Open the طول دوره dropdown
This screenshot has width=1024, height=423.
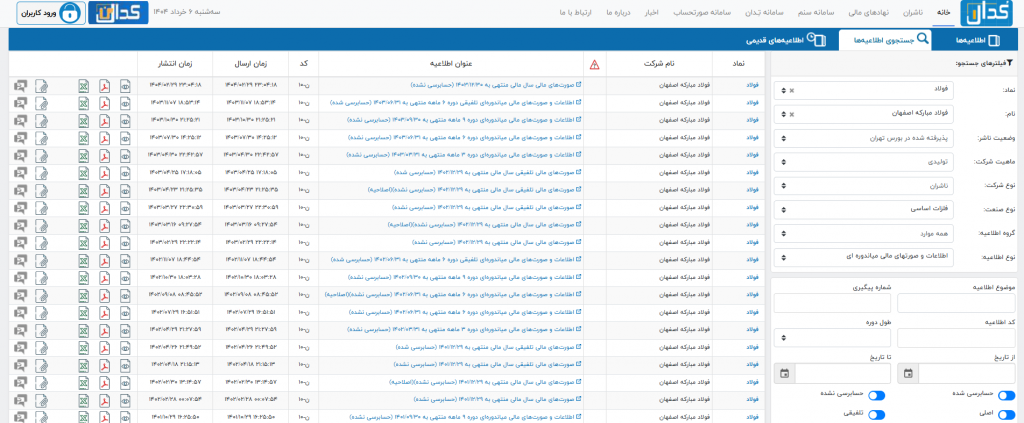[832, 338]
